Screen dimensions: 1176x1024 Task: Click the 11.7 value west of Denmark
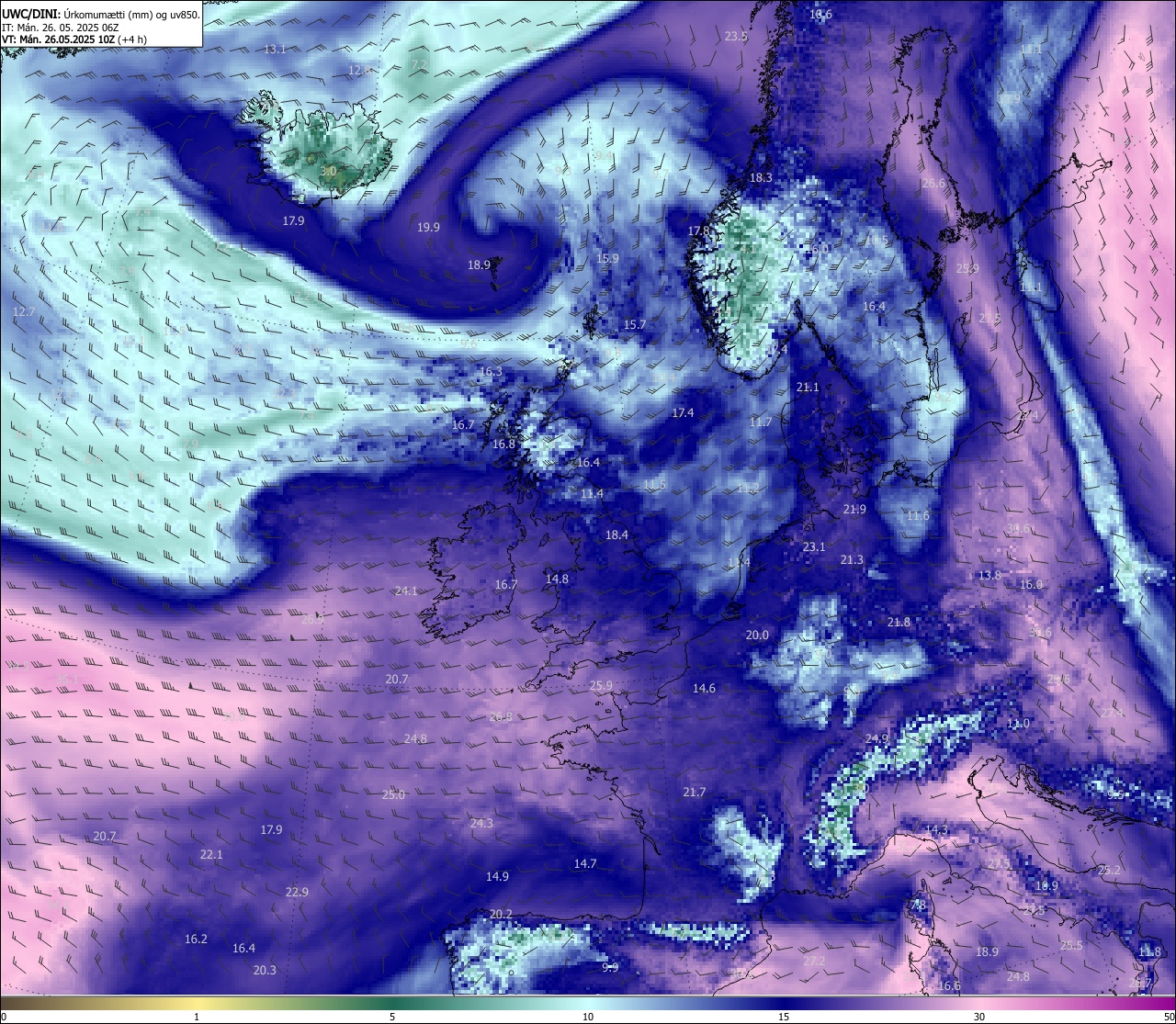pos(761,422)
